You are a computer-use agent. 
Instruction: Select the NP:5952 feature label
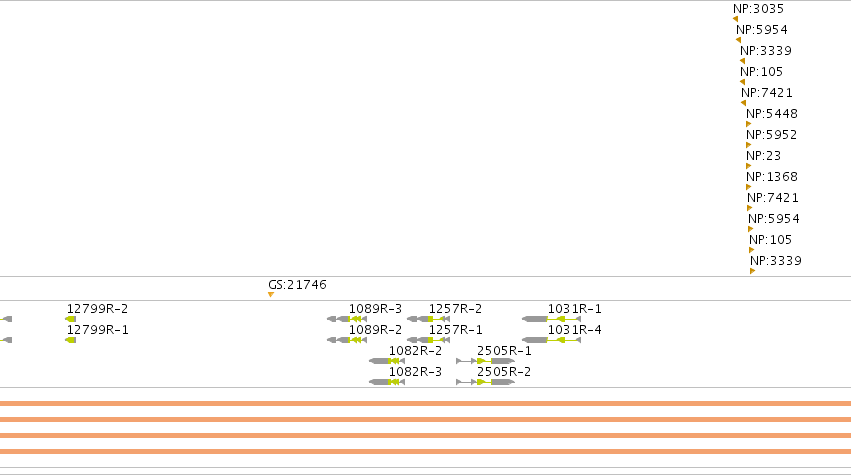click(772, 135)
